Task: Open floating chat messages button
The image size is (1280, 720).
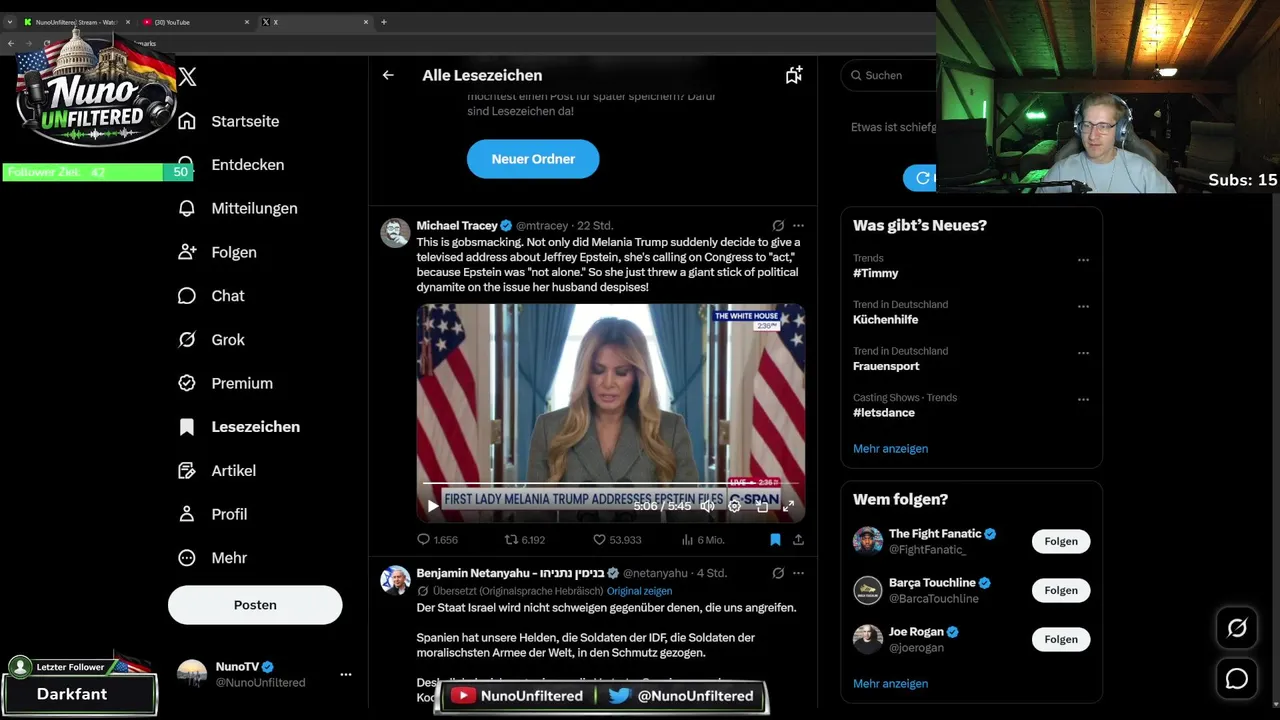Action: click(x=1237, y=679)
